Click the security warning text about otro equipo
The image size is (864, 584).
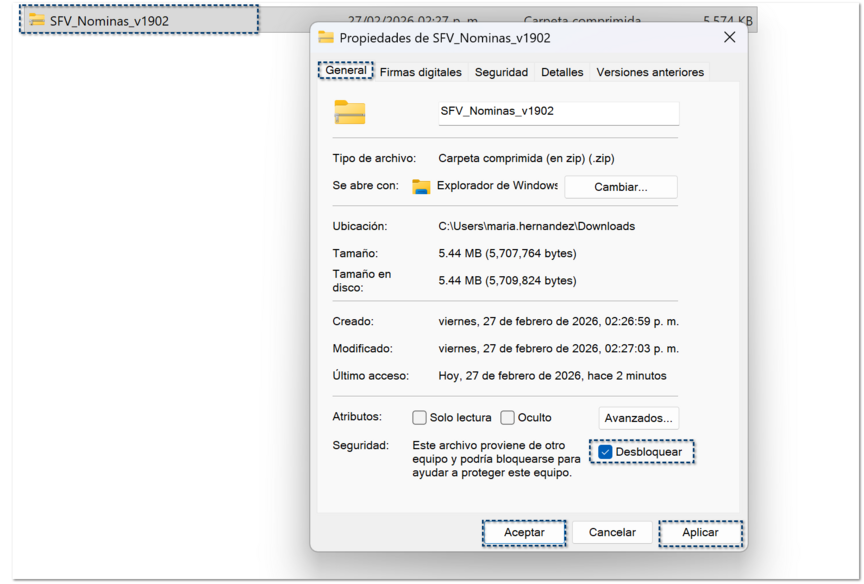(496, 459)
